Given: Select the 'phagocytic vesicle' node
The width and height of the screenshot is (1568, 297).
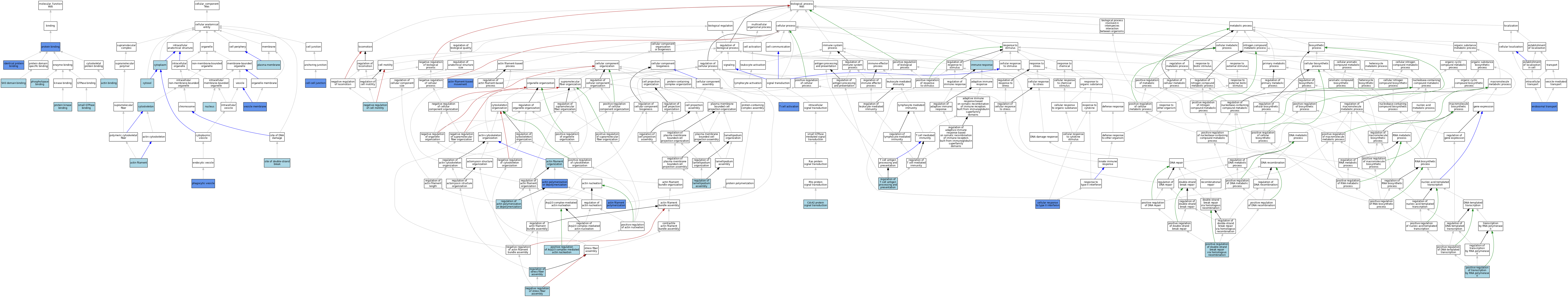Looking at the screenshot, I should (203, 183).
